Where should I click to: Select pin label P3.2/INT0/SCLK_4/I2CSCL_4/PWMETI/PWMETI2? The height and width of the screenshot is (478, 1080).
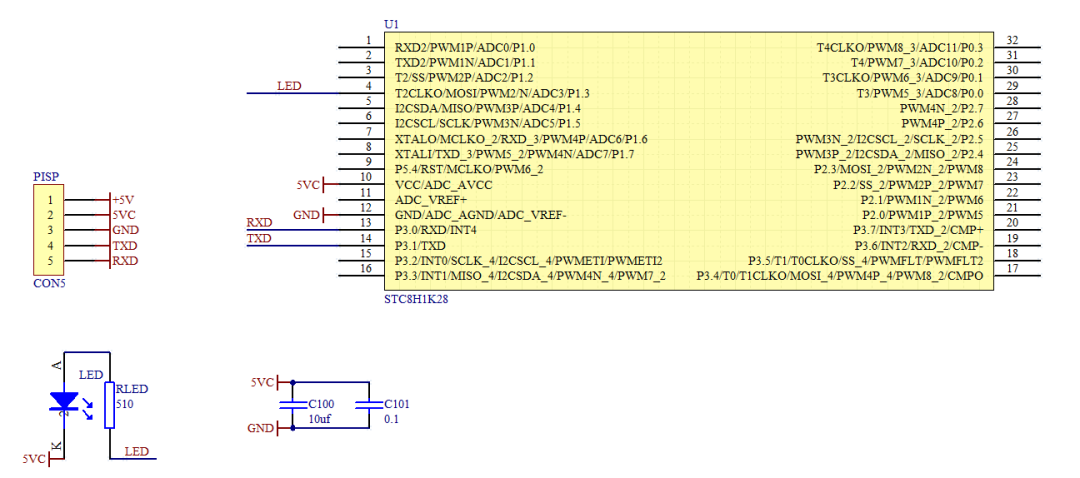(529, 260)
